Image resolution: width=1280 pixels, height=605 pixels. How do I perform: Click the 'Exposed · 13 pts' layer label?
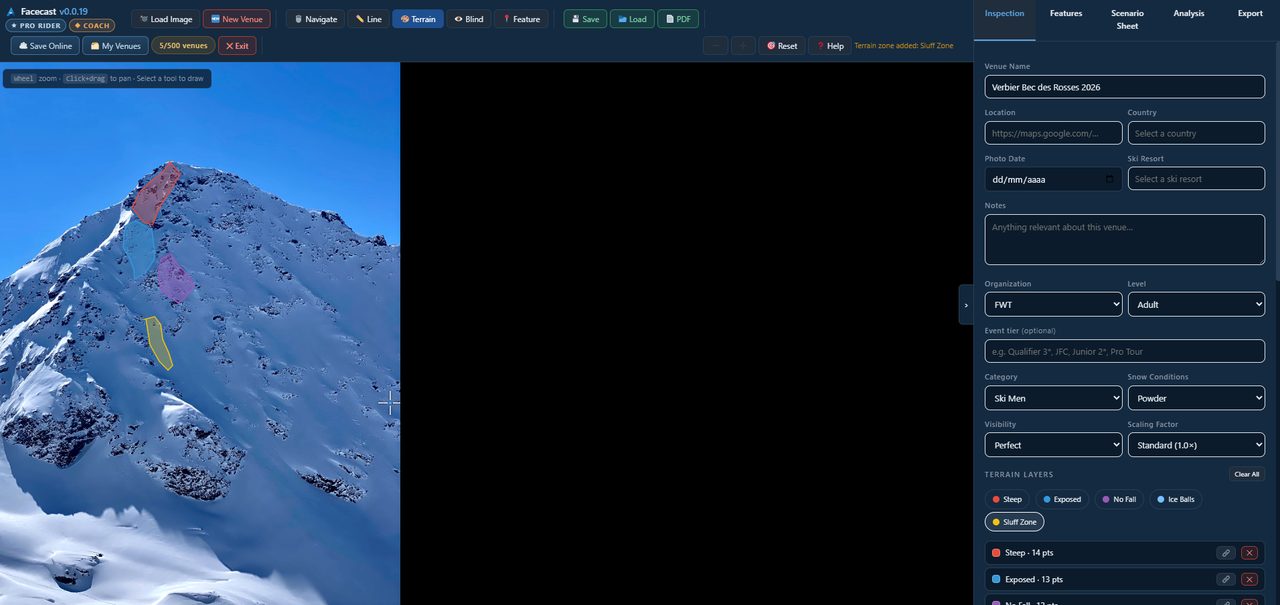pos(1034,579)
